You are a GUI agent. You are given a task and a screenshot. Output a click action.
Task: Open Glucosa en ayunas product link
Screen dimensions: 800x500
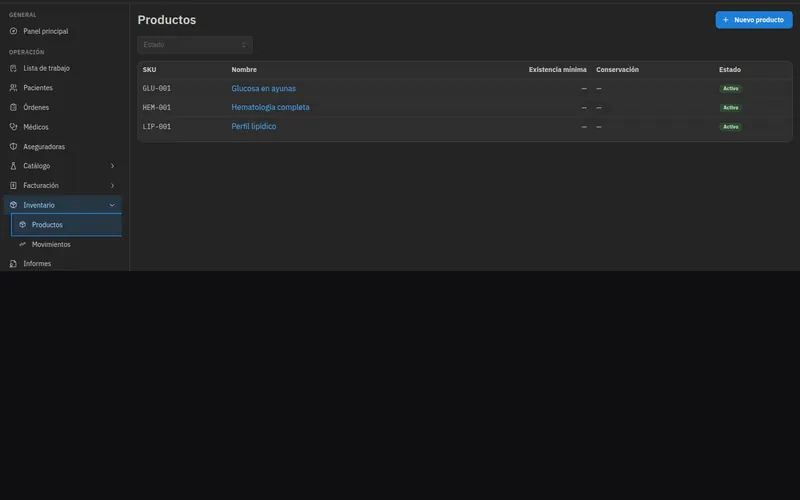coord(263,88)
